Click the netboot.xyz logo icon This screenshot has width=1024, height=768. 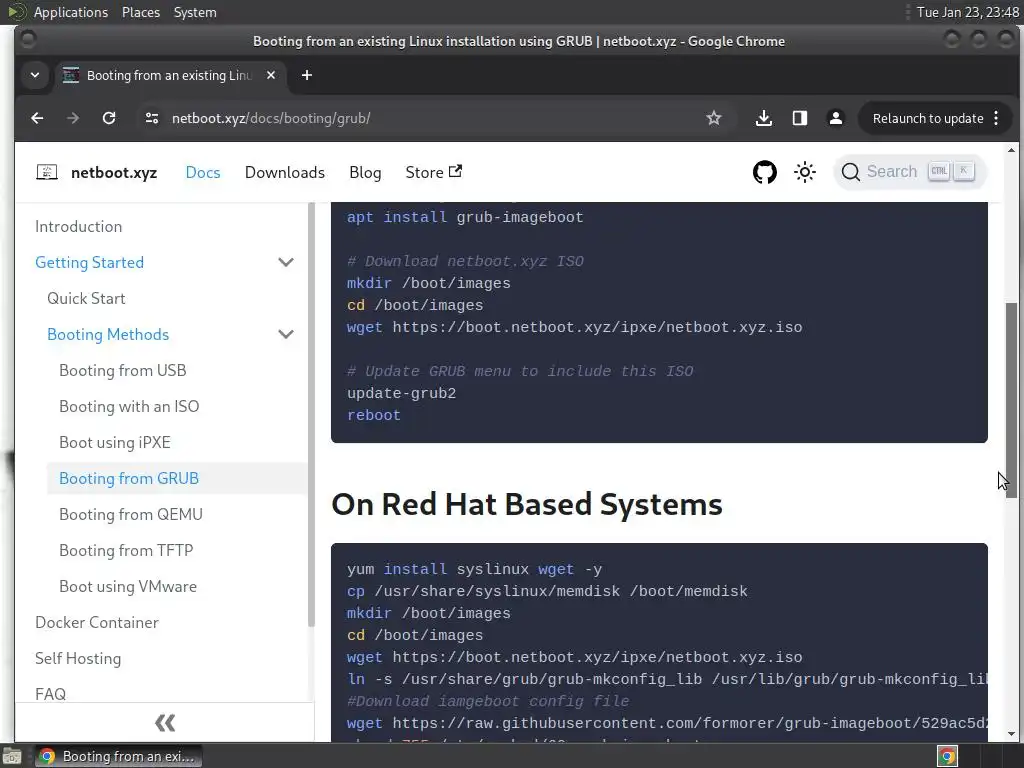coord(47,172)
